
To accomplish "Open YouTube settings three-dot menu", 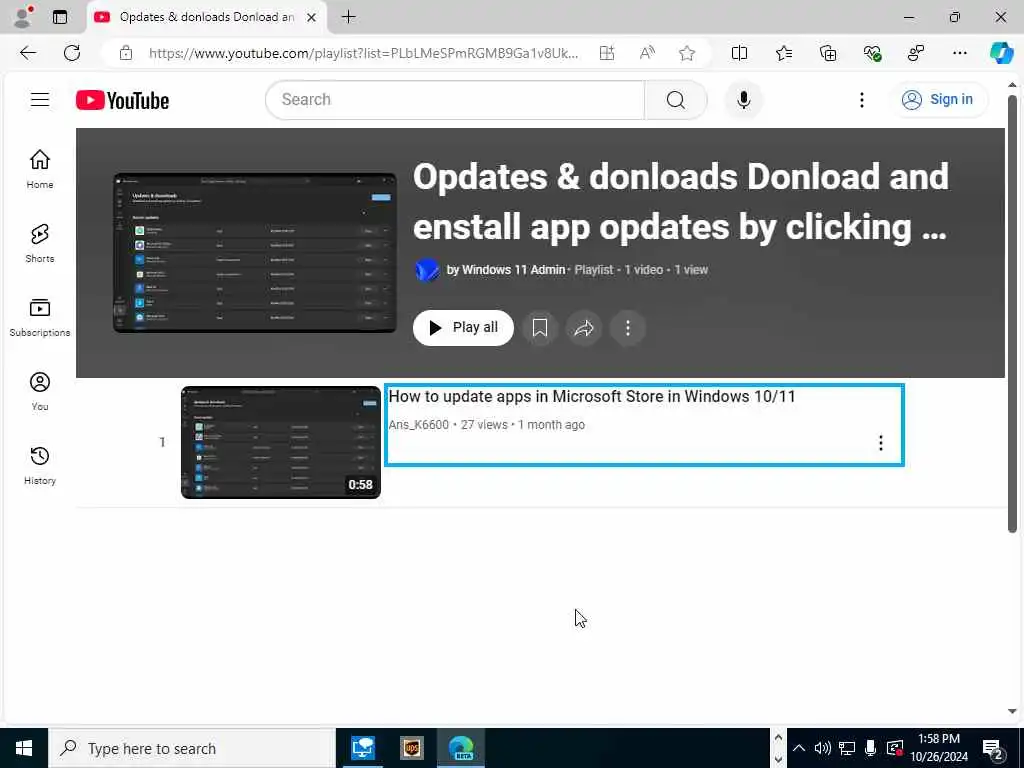I will click(861, 100).
